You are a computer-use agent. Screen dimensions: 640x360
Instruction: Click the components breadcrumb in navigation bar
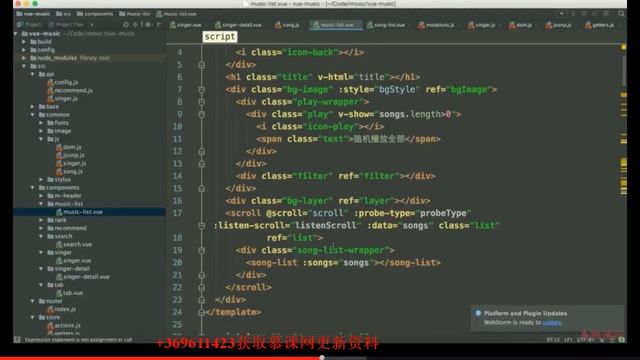tap(95, 14)
